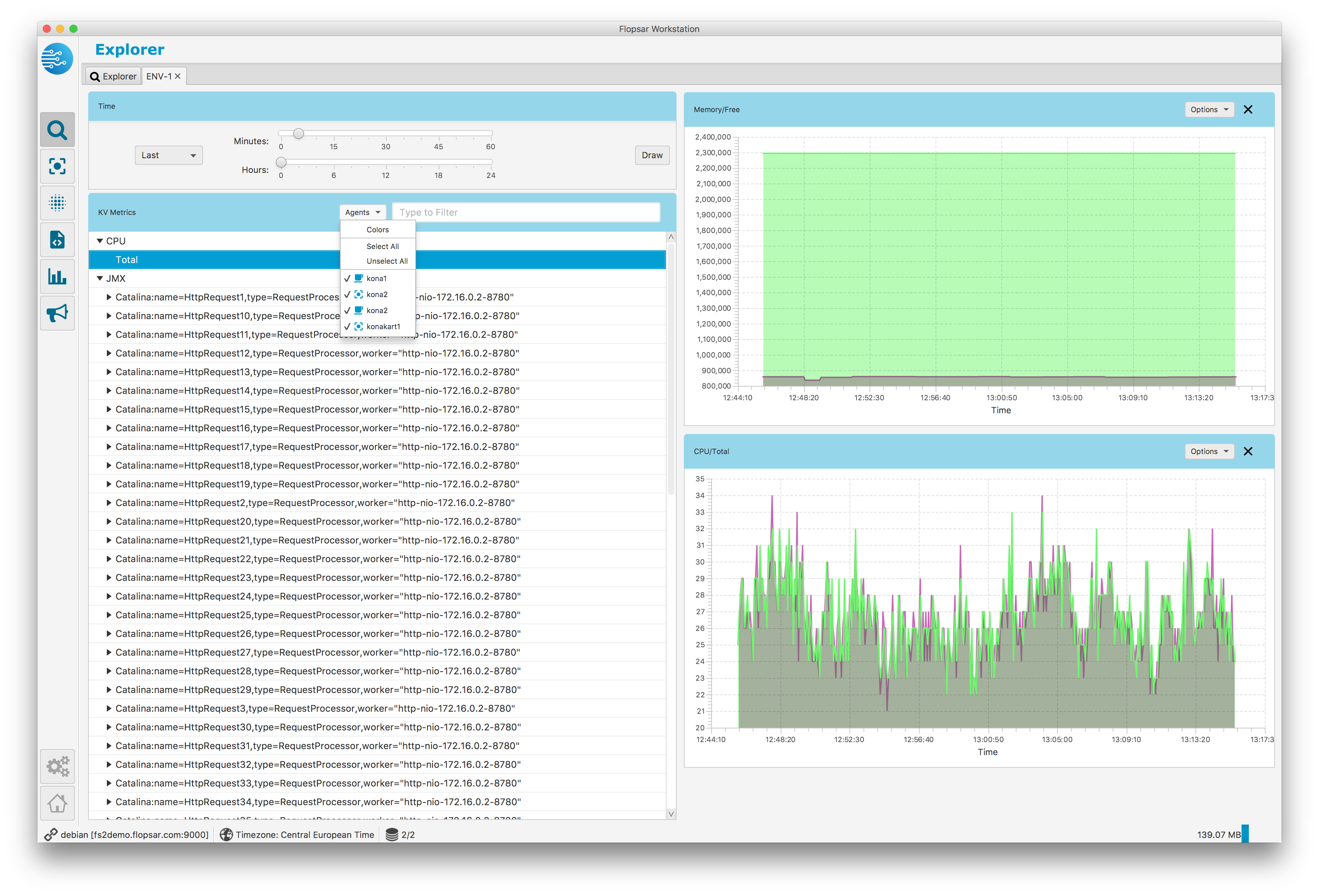This screenshot has height=896, width=1319.
Task: Click the 2/2 database count text
Action: click(x=408, y=835)
